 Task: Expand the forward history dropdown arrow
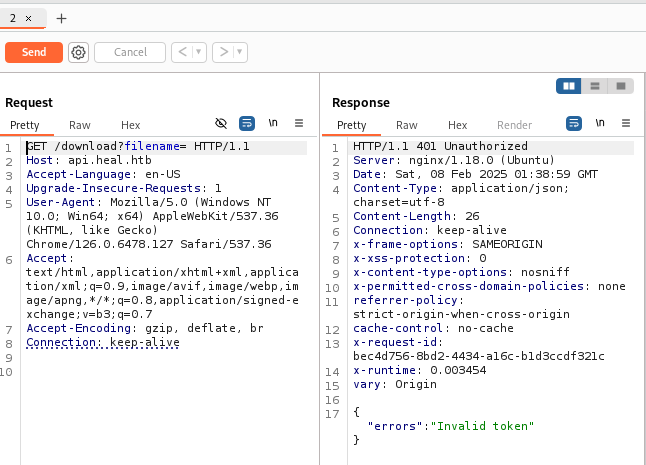(x=240, y=52)
